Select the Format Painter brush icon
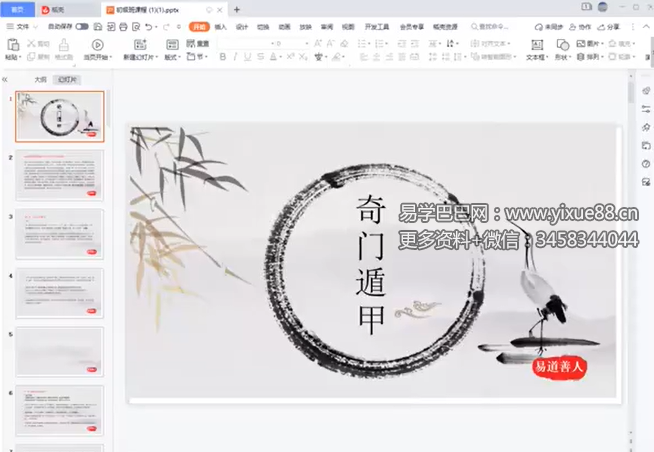 (64, 45)
